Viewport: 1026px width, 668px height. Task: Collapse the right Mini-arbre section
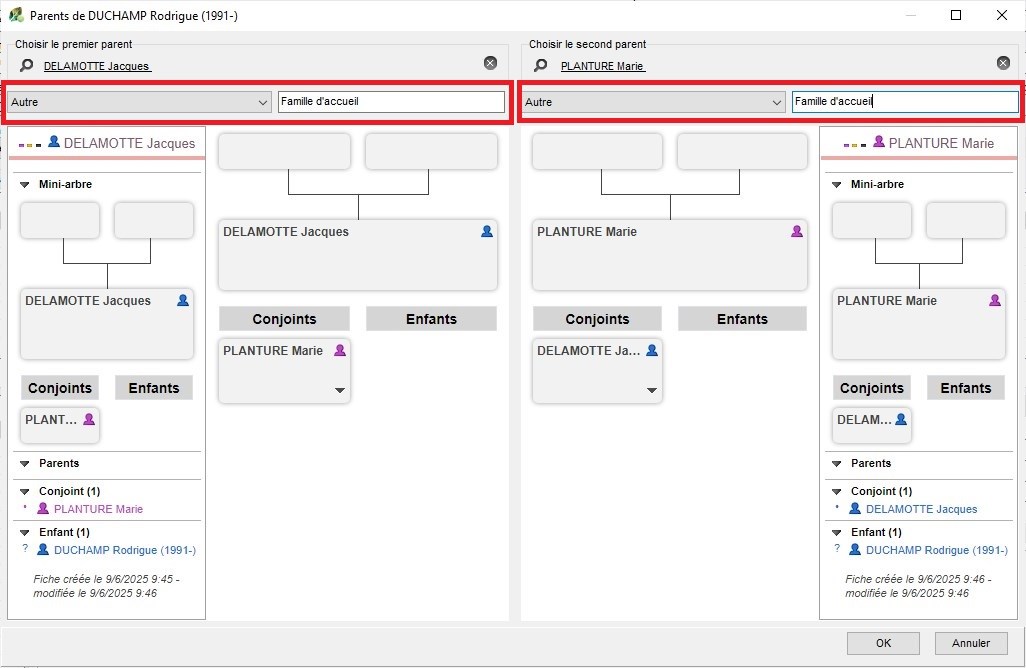click(x=836, y=185)
